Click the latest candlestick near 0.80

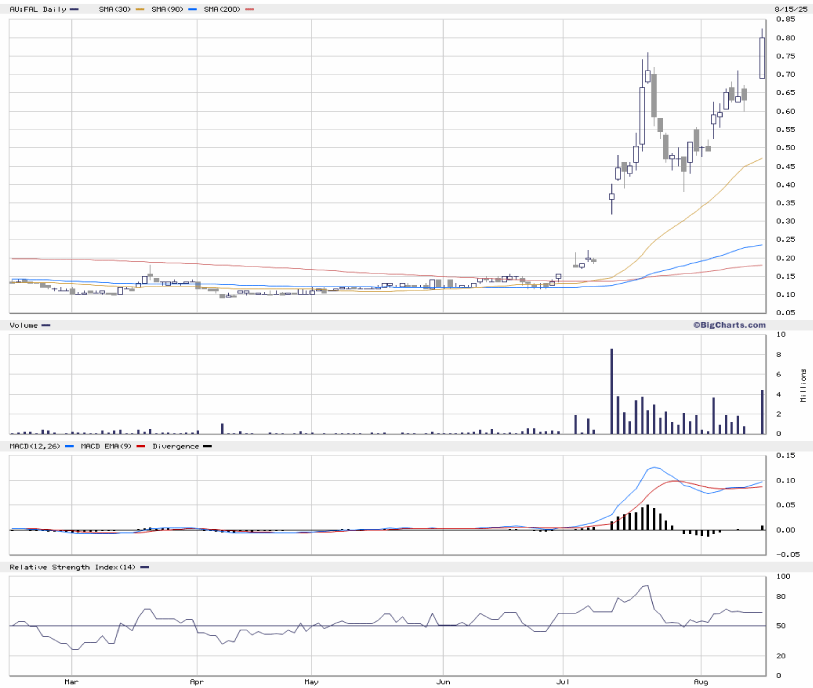pos(762,57)
